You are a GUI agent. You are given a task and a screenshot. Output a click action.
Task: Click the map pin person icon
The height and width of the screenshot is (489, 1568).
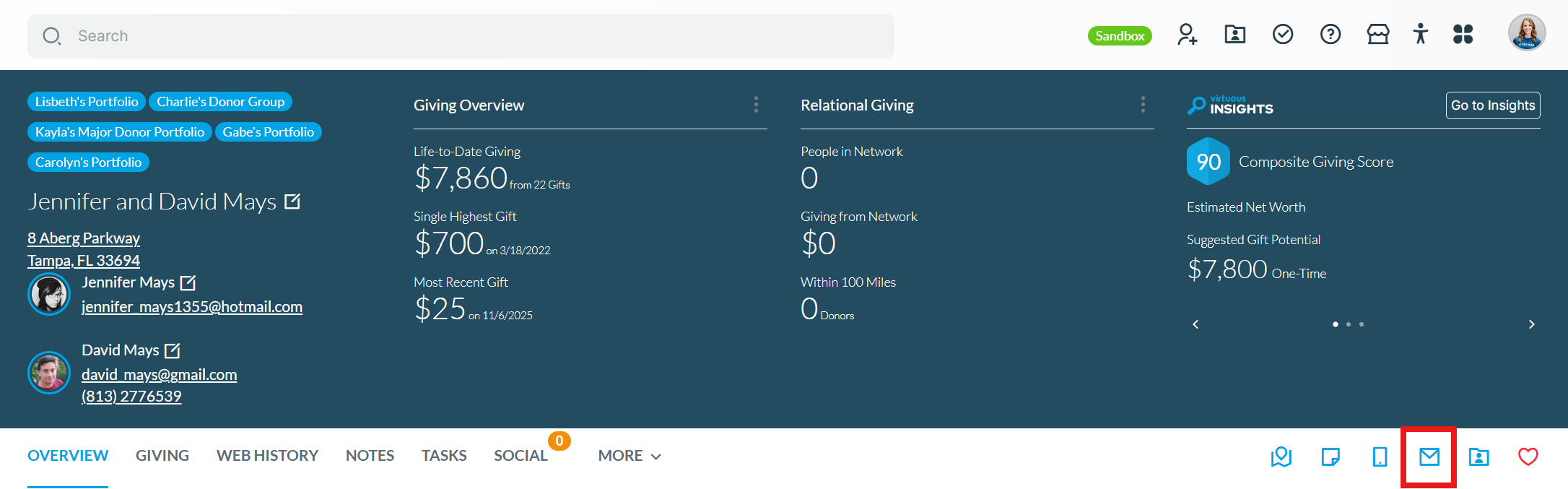[1281, 456]
